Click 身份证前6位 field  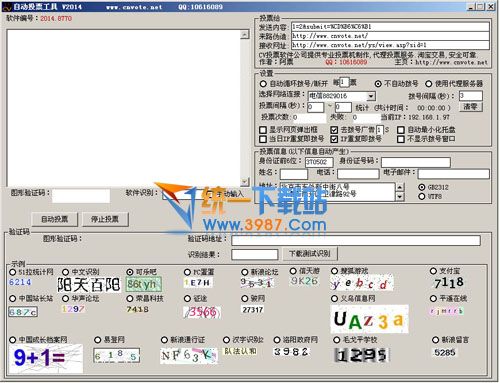point(319,162)
